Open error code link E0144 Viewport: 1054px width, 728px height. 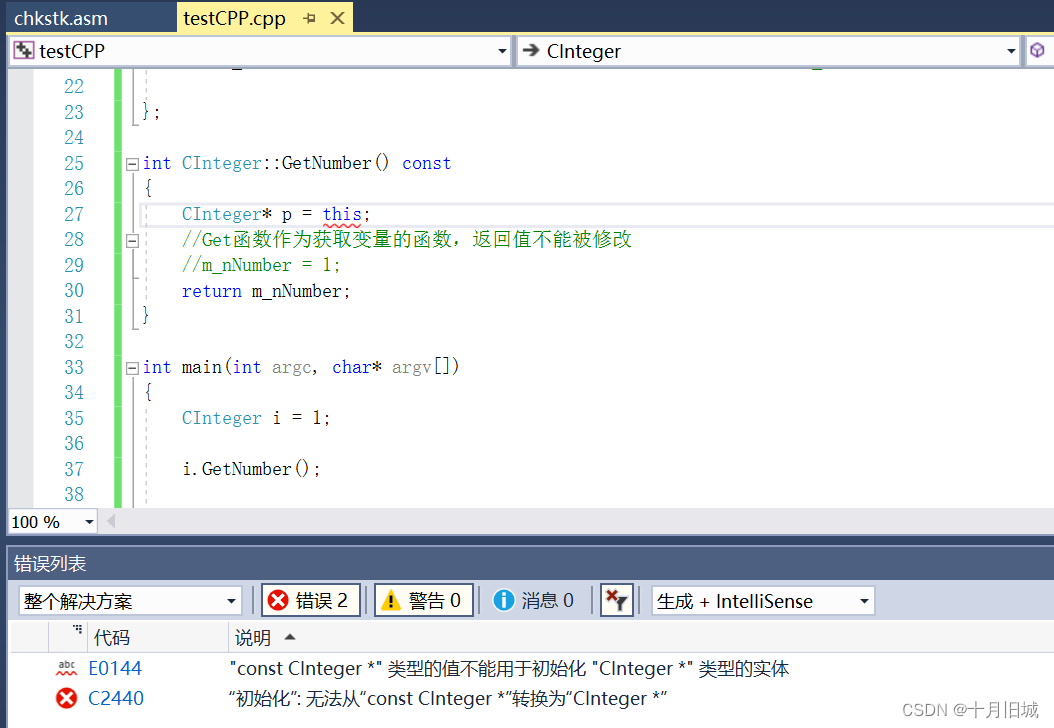coord(115,668)
